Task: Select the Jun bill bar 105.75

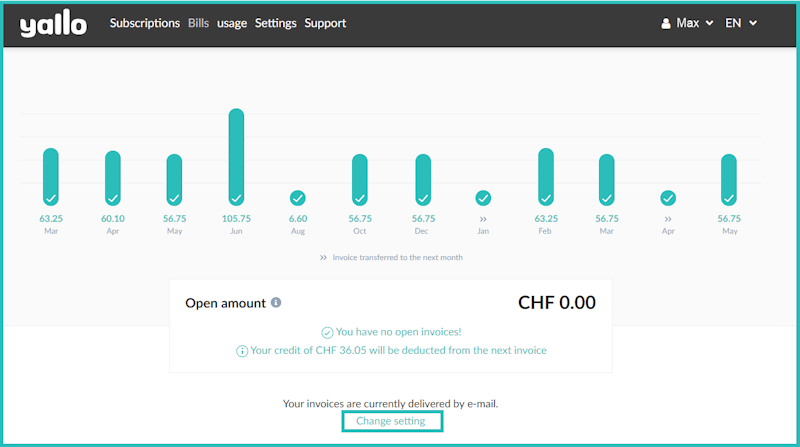Action: (x=236, y=157)
